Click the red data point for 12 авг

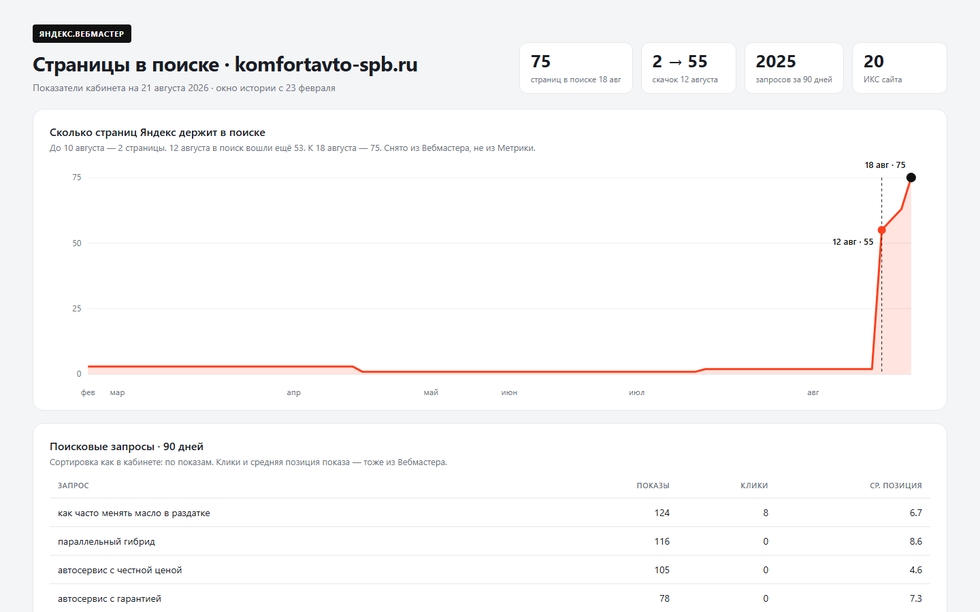tap(882, 230)
